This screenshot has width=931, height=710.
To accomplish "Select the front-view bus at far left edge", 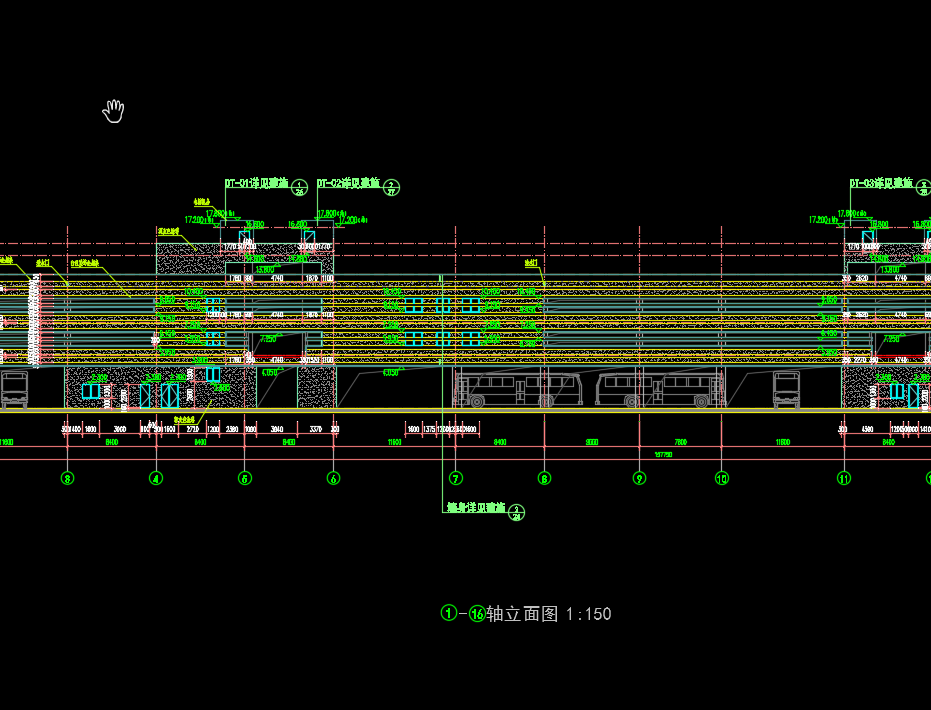I will pos(14,390).
